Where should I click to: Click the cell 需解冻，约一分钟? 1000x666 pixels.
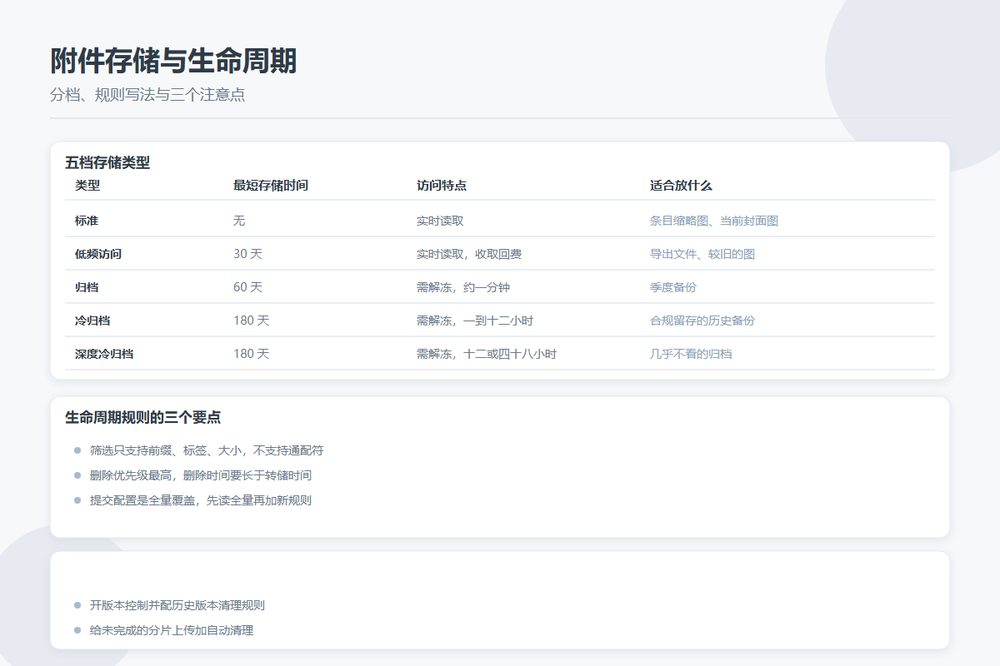click(463, 287)
